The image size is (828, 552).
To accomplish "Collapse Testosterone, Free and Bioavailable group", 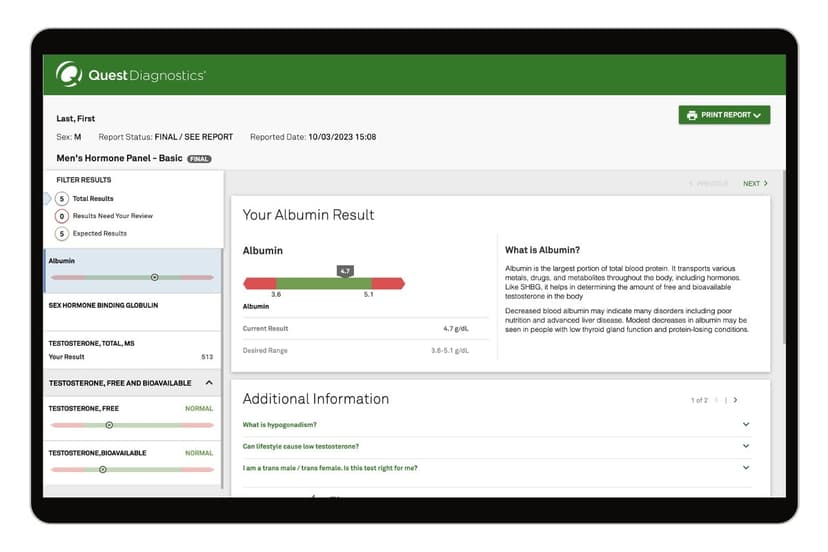I will pyautogui.click(x=209, y=383).
